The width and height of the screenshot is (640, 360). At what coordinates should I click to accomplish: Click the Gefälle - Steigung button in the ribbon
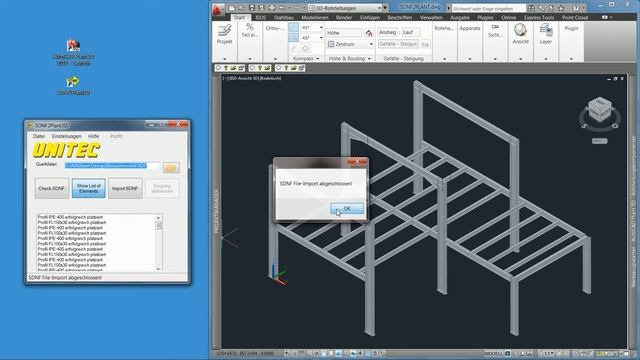pyautogui.click(x=398, y=44)
